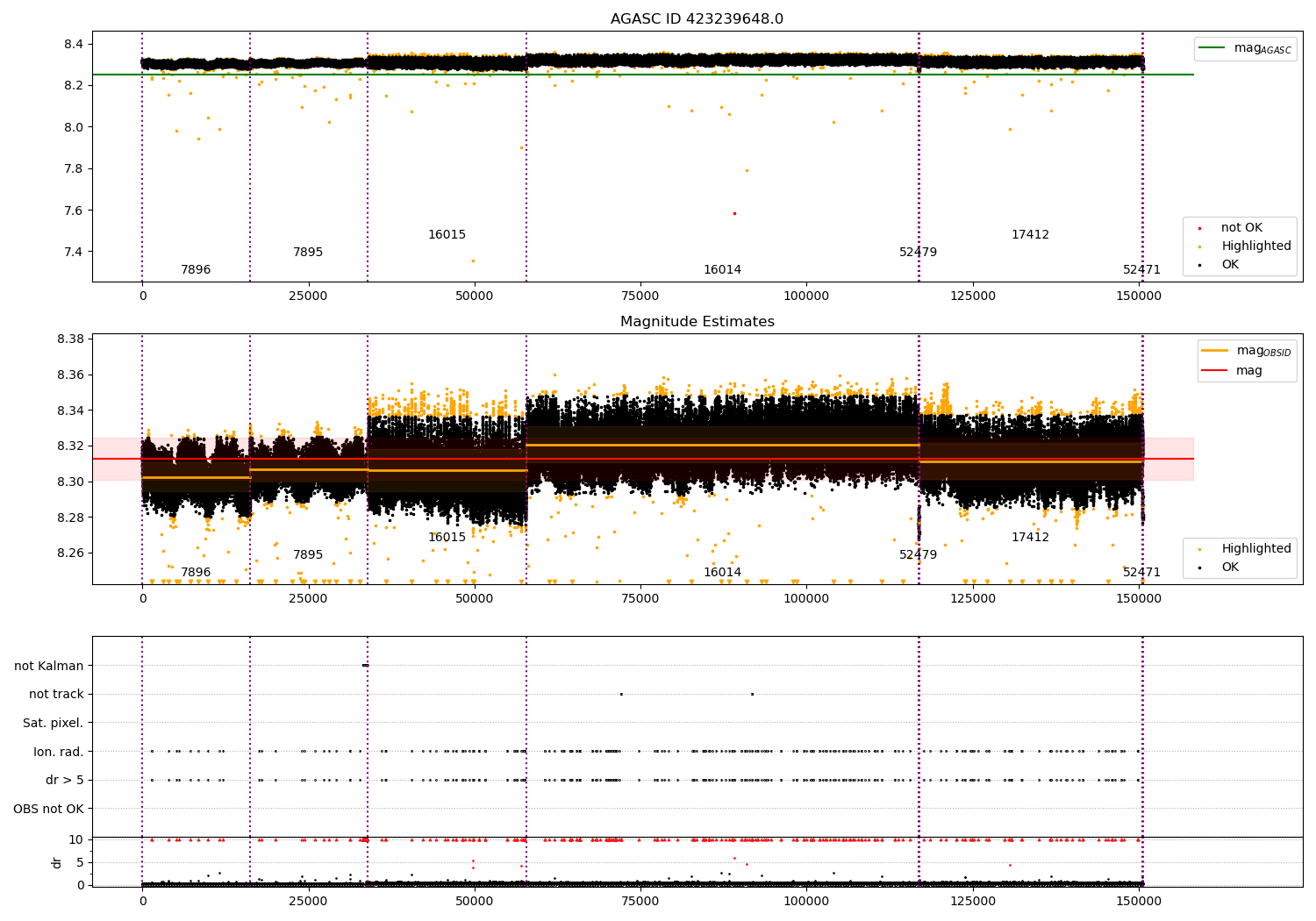Image resolution: width=1316 pixels, height=921 pixels.
Task: Click obsid label 52479 in the top plot
Action: [x=918, y=253]
